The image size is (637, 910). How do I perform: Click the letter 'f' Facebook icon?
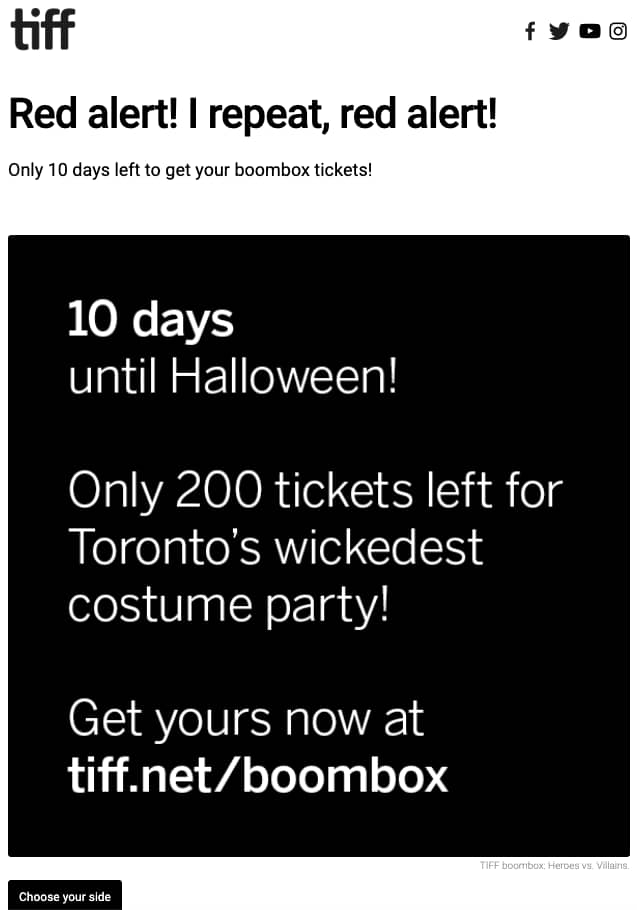coord(529,31)
